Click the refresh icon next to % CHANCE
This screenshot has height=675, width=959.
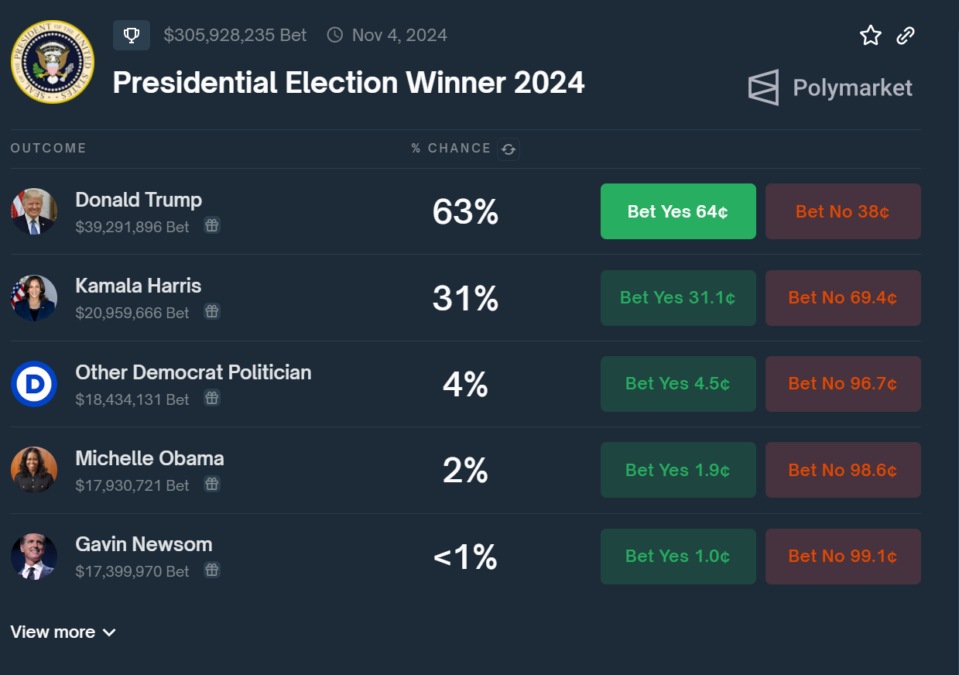[x=508, y=148]
